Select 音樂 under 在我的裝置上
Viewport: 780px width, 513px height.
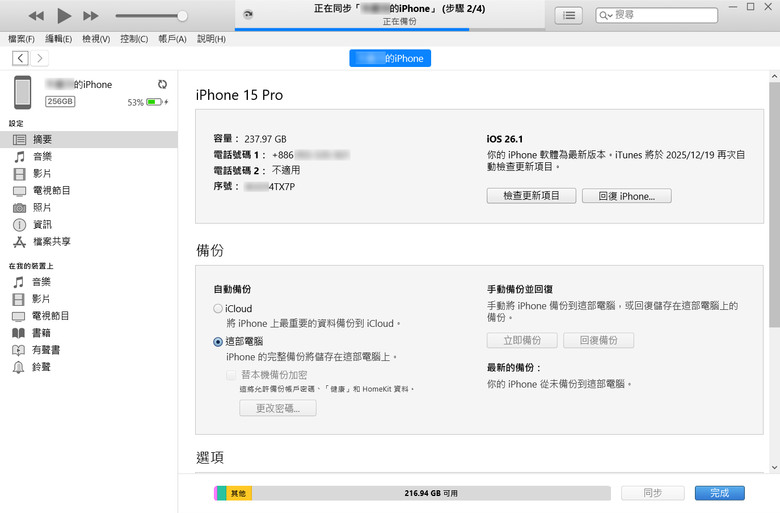pos(89,282)
